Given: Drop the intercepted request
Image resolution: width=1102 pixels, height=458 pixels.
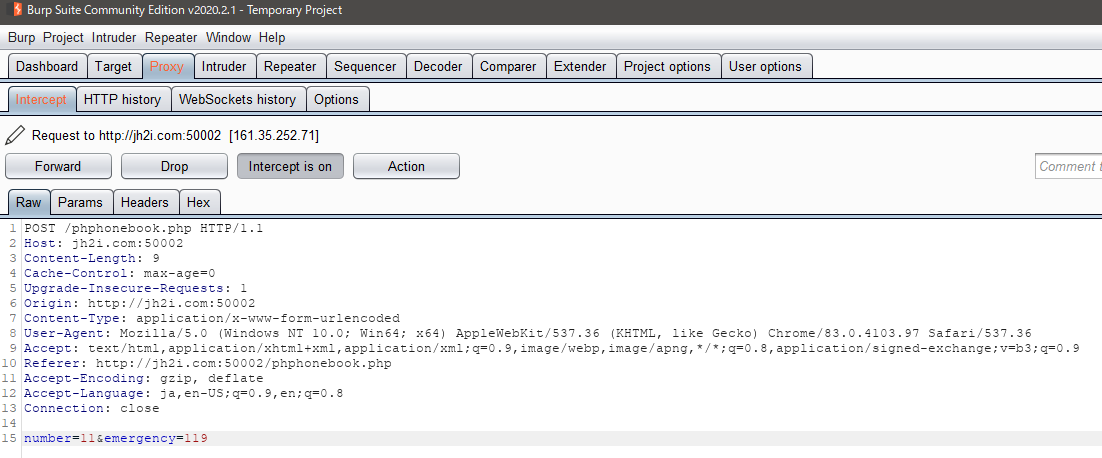Looking at the screenshot, I should [x=174, y=166].
